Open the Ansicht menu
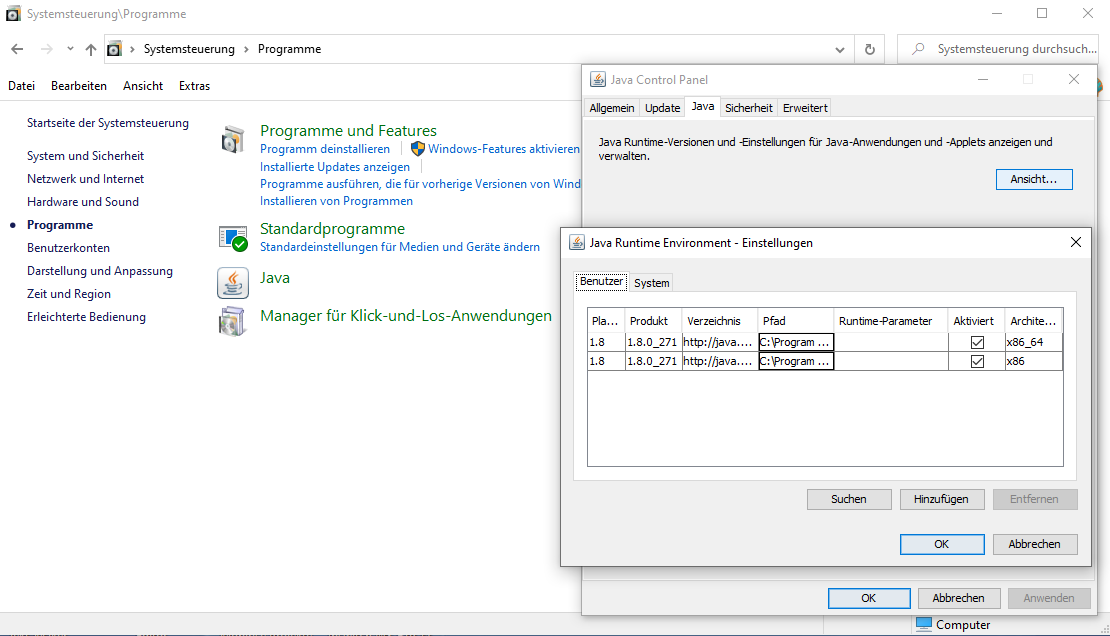Screen dimensions: 1110x636 tap(143, 86)
